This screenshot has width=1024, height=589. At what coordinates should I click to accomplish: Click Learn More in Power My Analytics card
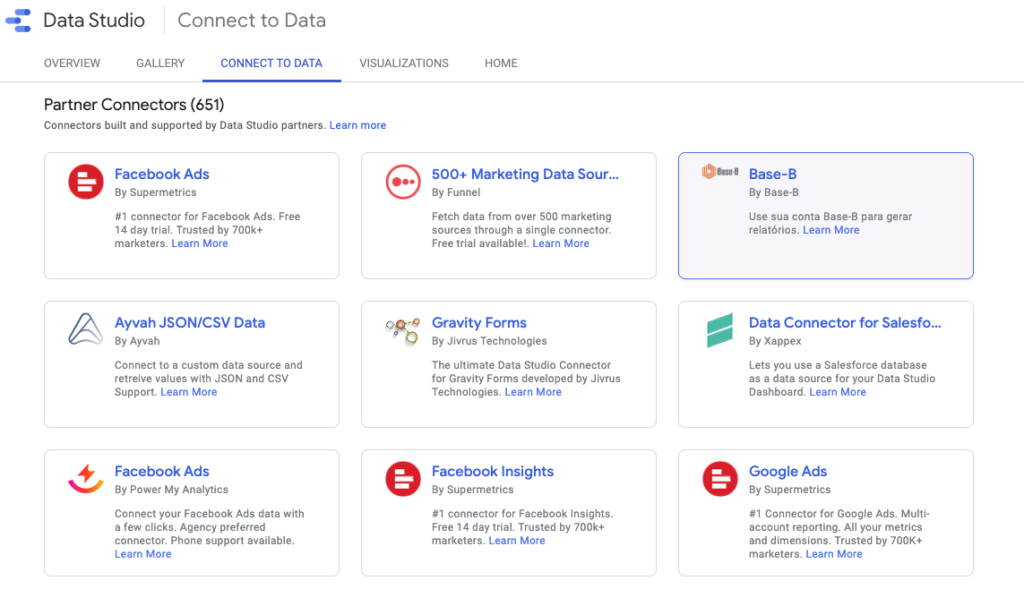[143, 554]
